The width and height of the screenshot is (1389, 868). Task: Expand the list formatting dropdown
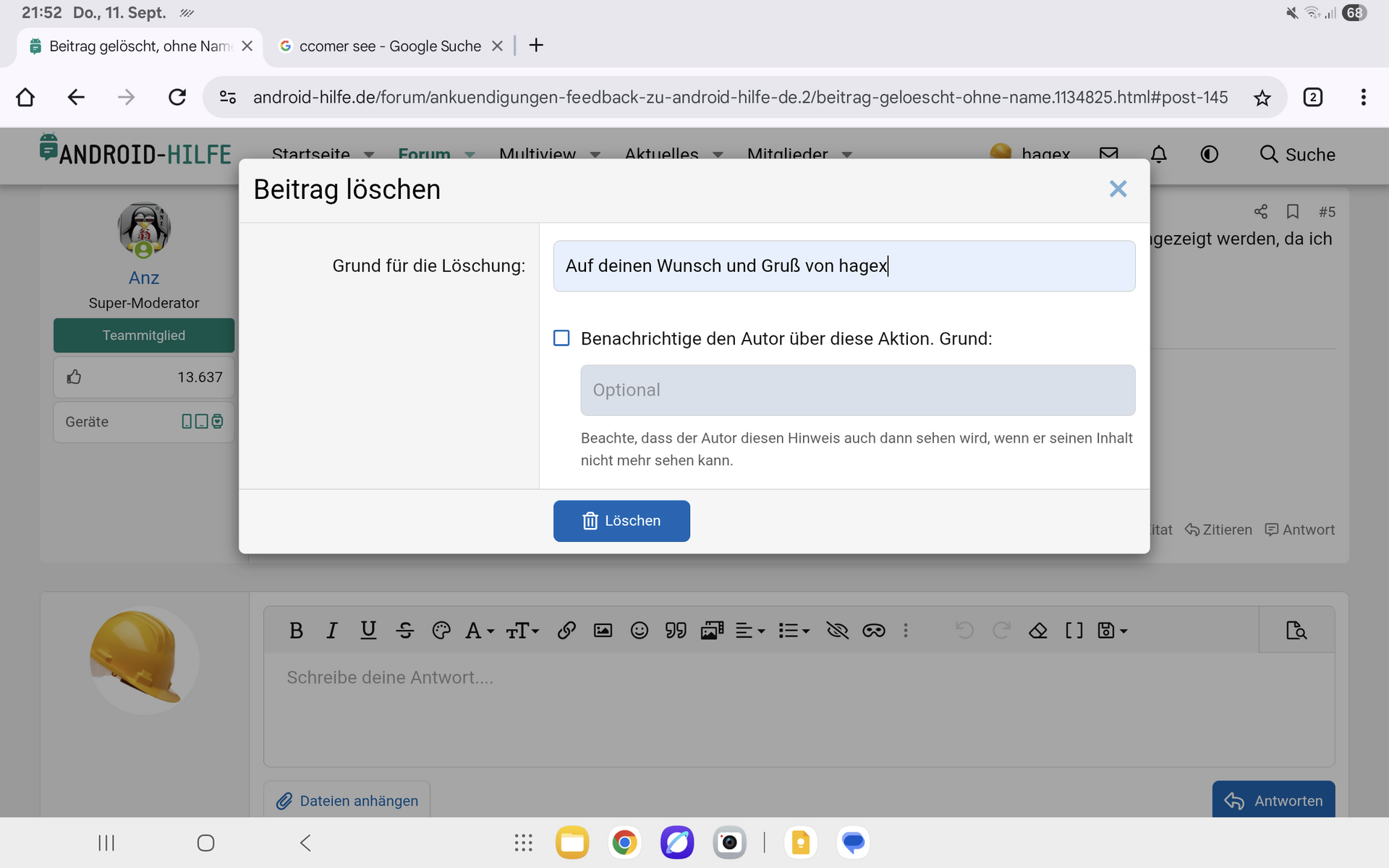[x=794, y=631]
